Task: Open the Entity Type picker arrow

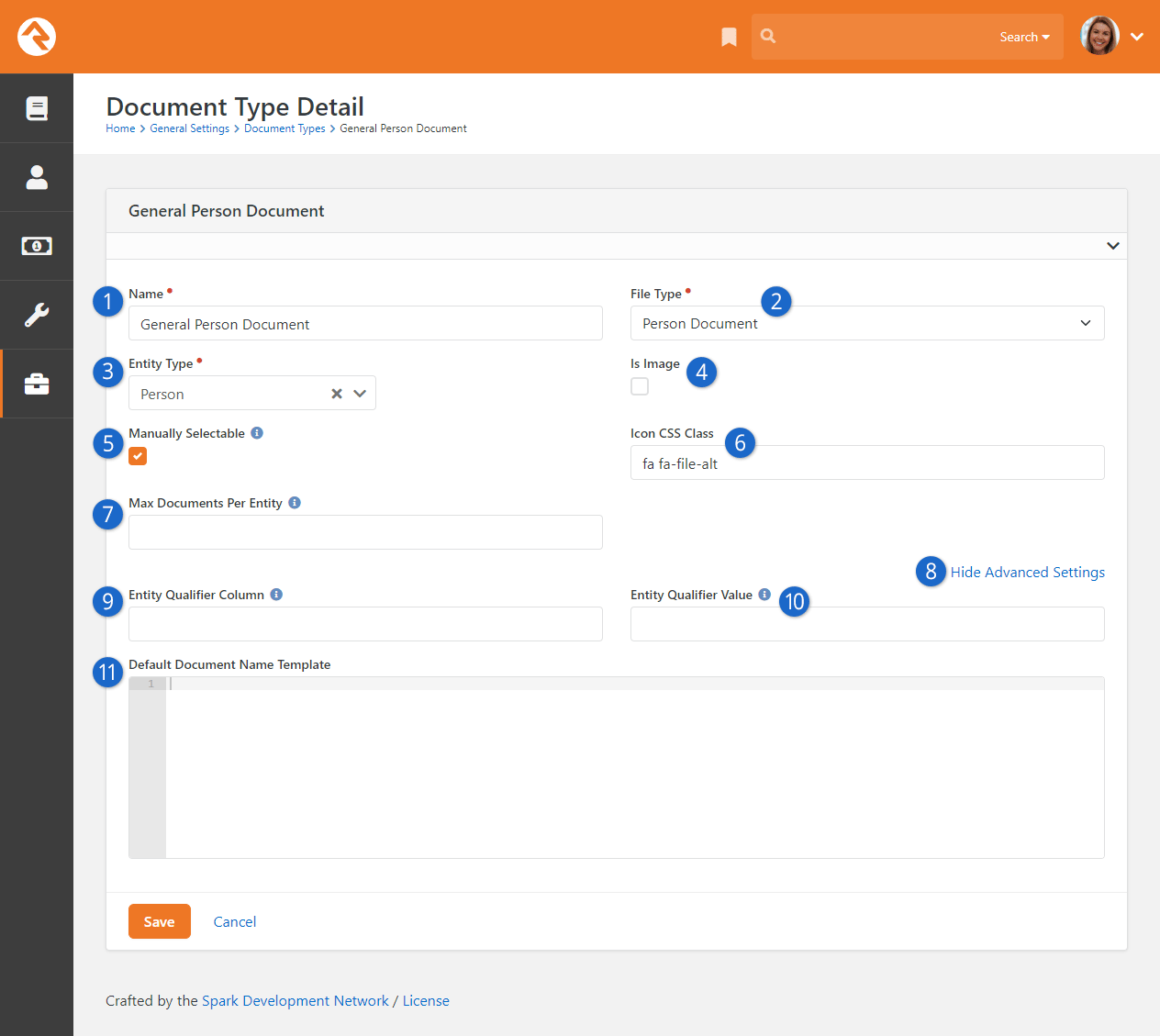Action: (x=360, y=394)
